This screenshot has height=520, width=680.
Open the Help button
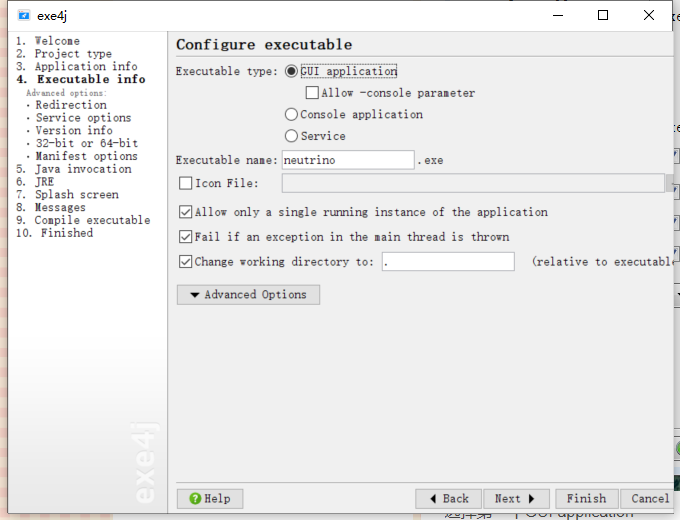click(x=210, y=498)
